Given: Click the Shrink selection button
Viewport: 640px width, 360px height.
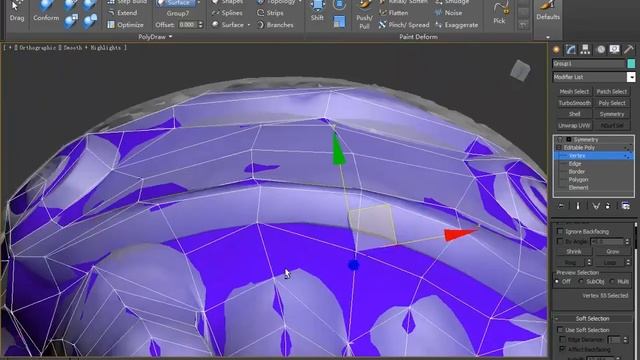Looking at the screenshot, I should point(573,251).
